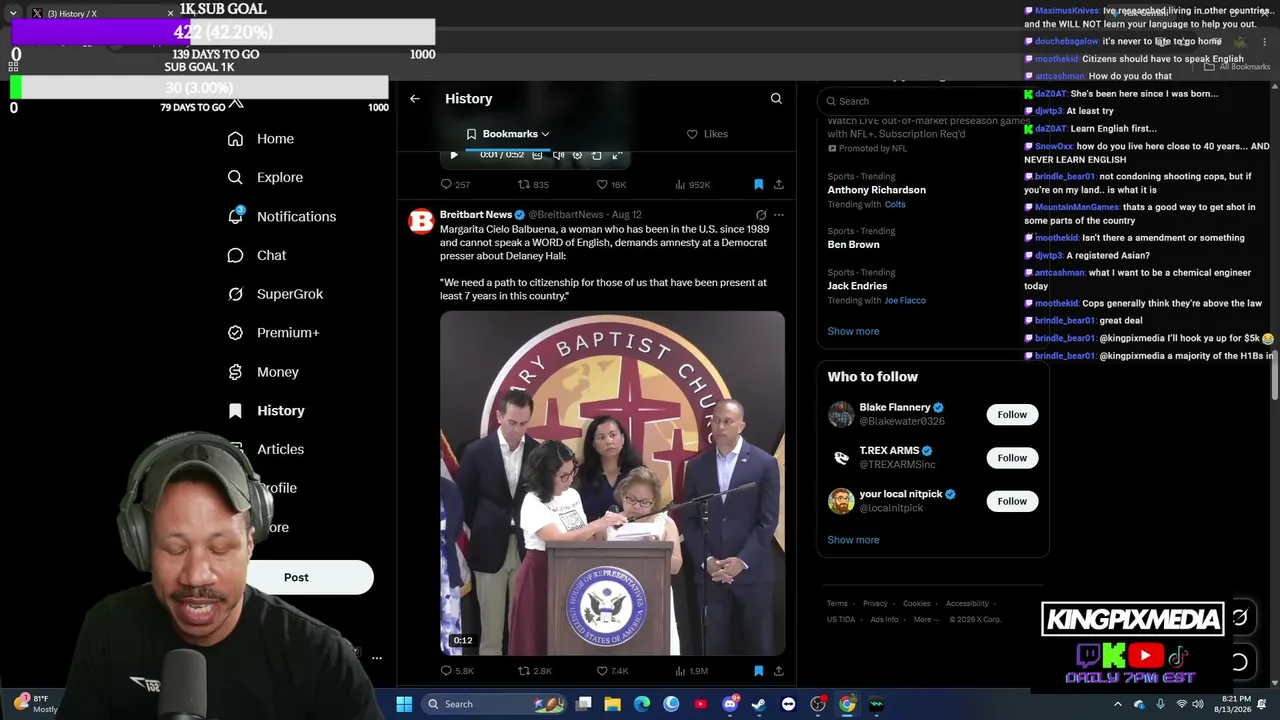Open the Money section

pyautogui.click(x=262, y=372)
